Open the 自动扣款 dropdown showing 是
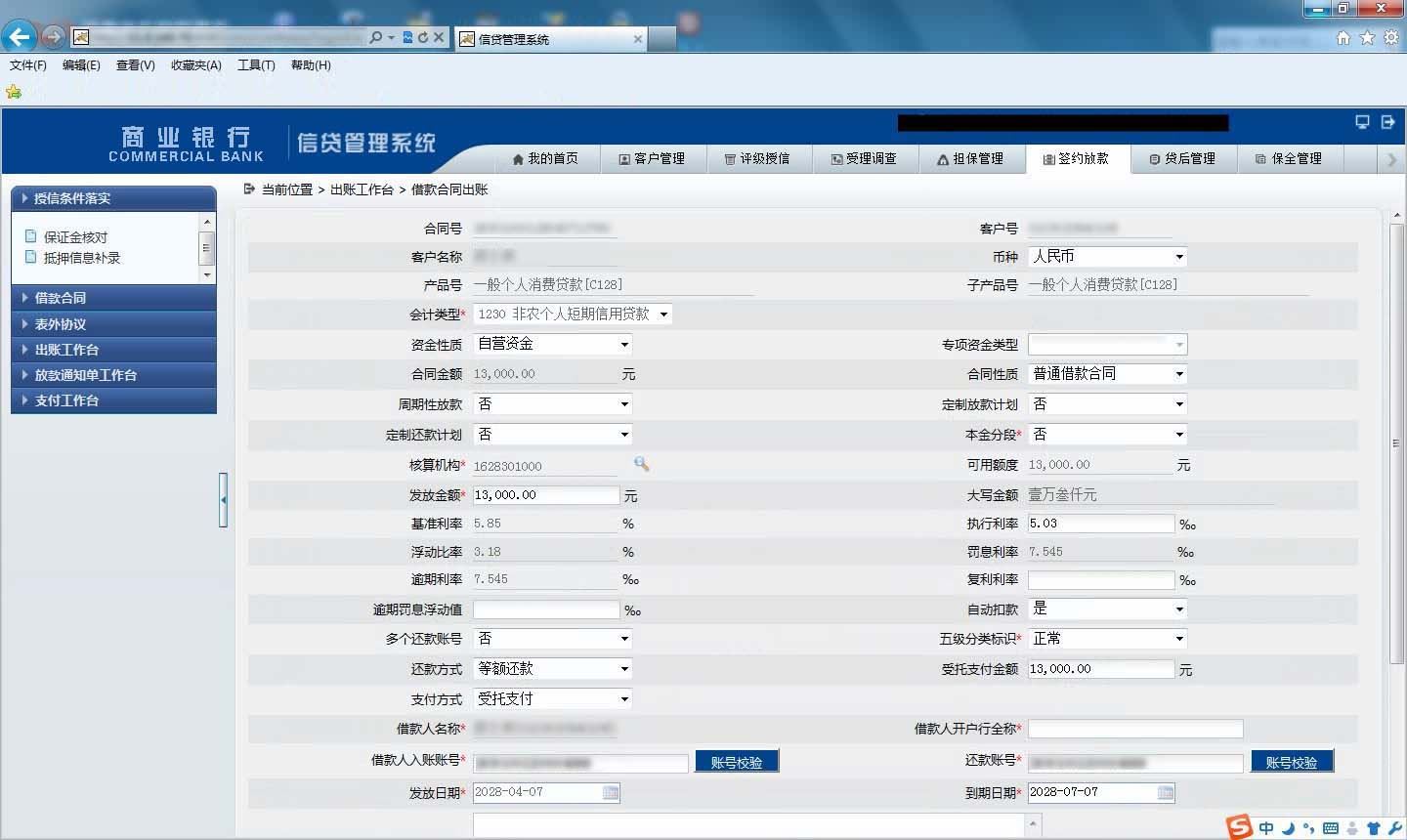The width and height of the screenshot is (1407, 840). [1108, 609]
